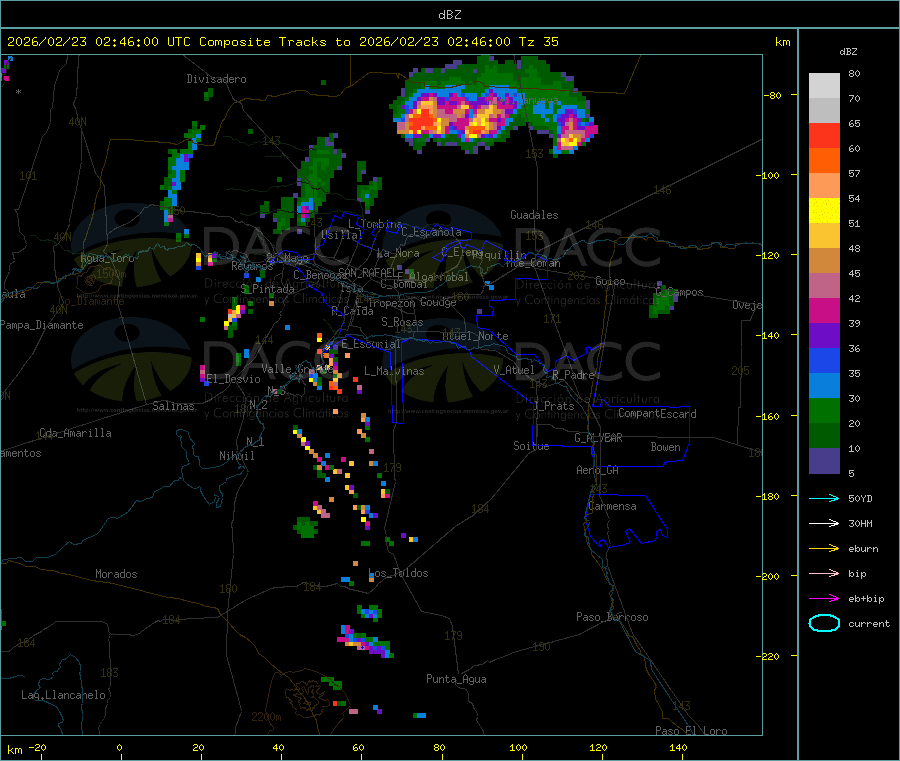This screenshot has width=900, height=761.
Task: Click the 2200m elevation label
Action: pos(266,717)
